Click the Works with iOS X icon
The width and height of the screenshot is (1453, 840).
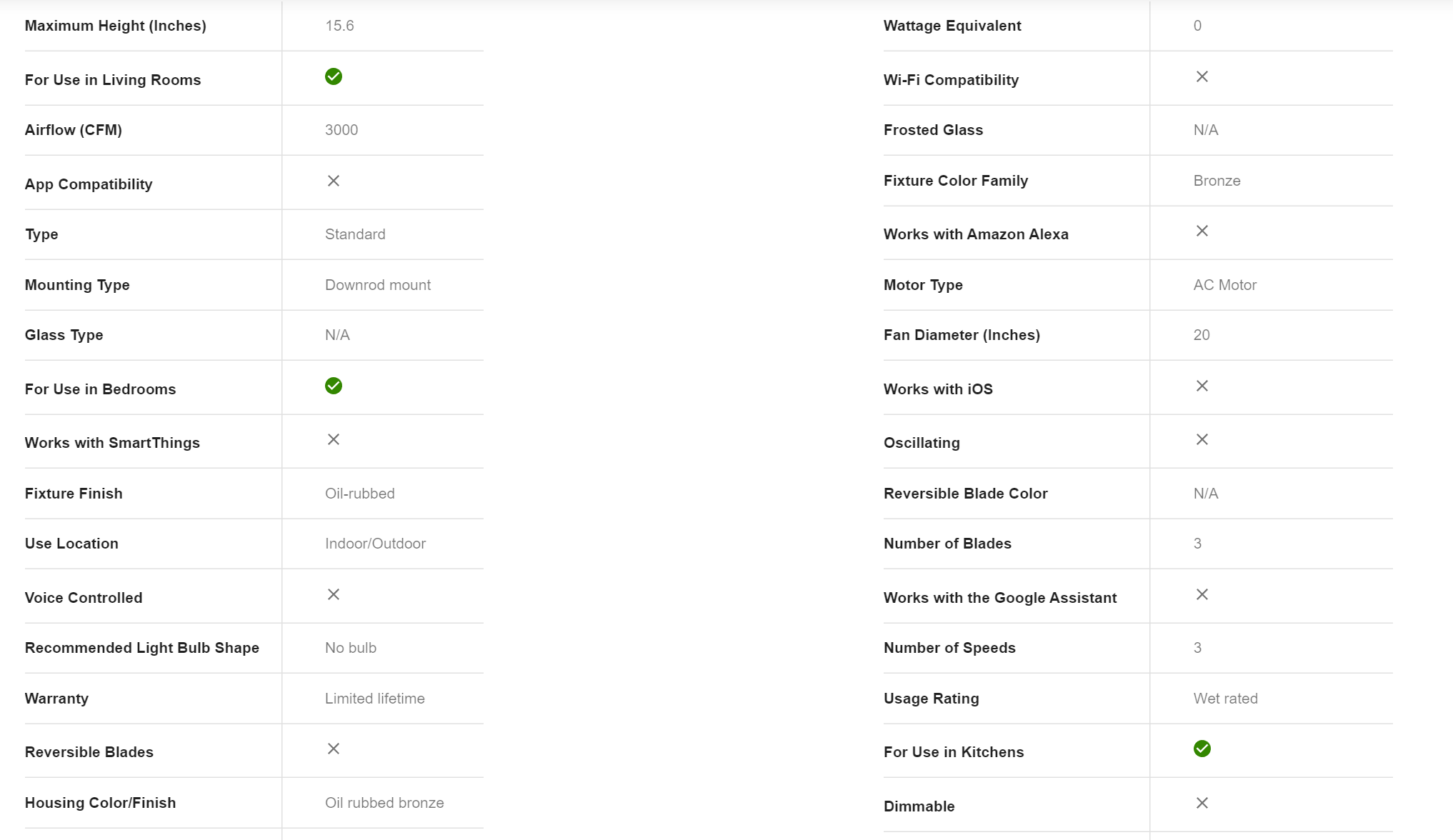coord(1202,386)
